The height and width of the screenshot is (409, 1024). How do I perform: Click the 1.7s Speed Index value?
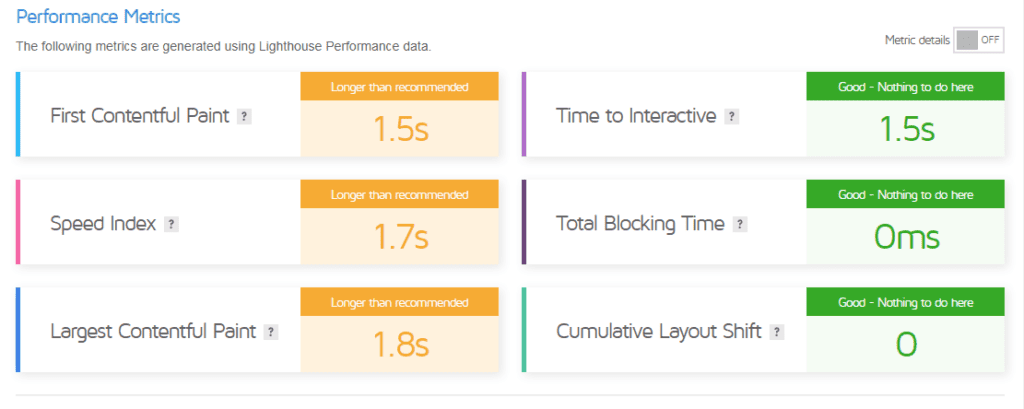click(x=400, y=237)
